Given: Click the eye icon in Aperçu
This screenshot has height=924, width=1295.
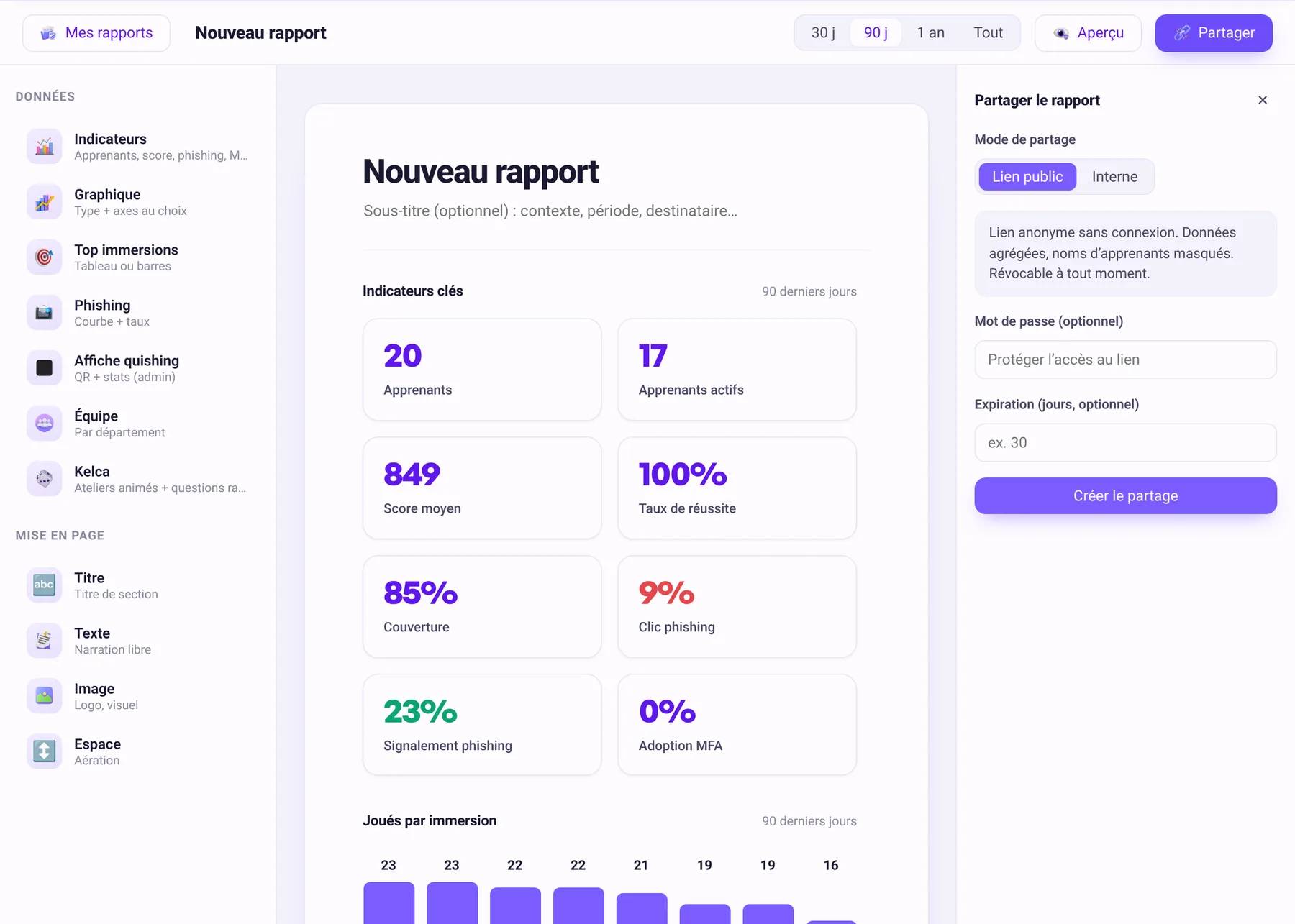Looking at the screenshot, I should (x=1061, y=33).
